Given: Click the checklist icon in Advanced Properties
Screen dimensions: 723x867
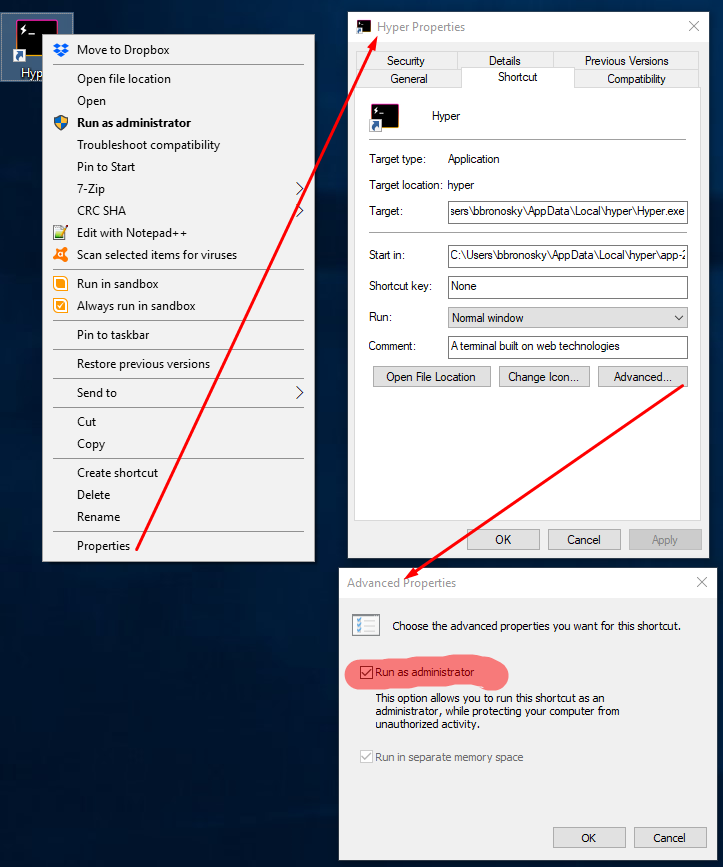Looking at the screenshot, I should click(x=366, y=625).
